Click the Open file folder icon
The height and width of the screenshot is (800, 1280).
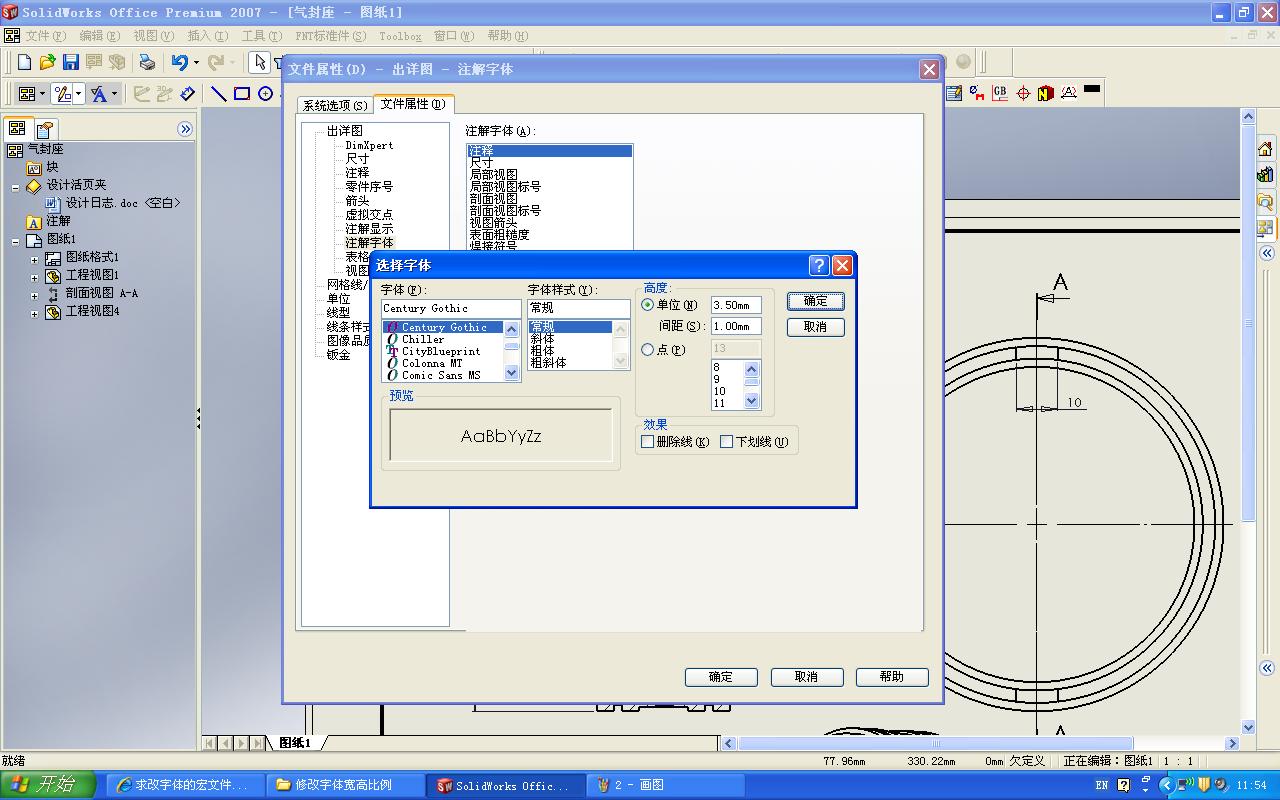pyautogui.click(x=48, y=63)
